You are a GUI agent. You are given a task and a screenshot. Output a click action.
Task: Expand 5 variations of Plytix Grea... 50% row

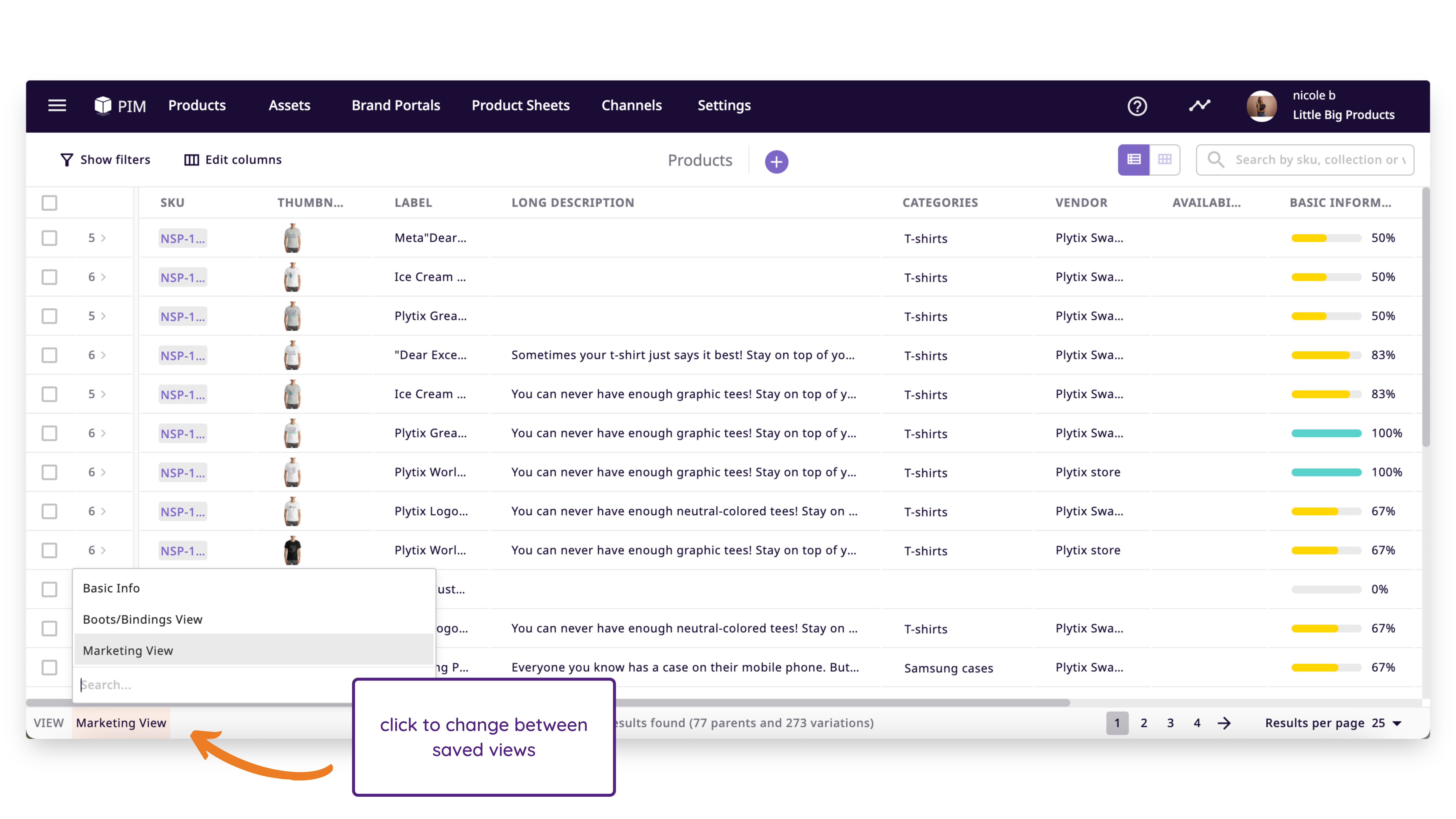(97, 316)
